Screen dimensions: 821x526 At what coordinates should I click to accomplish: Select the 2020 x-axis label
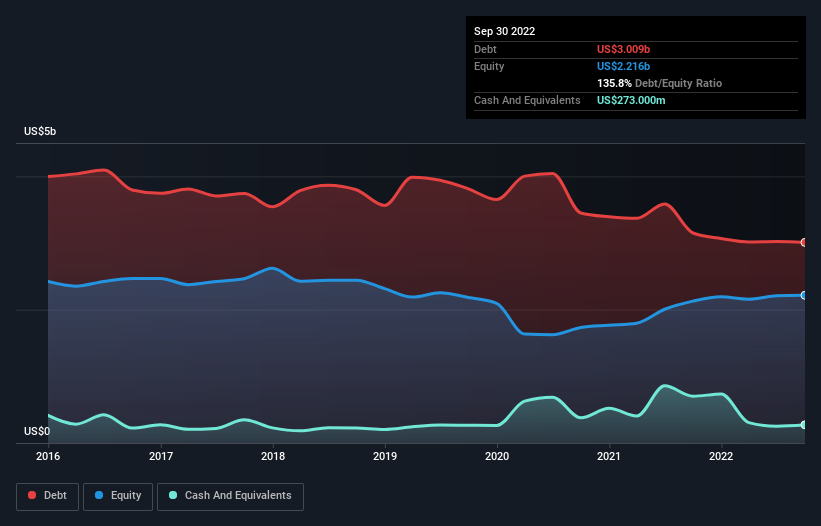497,456
